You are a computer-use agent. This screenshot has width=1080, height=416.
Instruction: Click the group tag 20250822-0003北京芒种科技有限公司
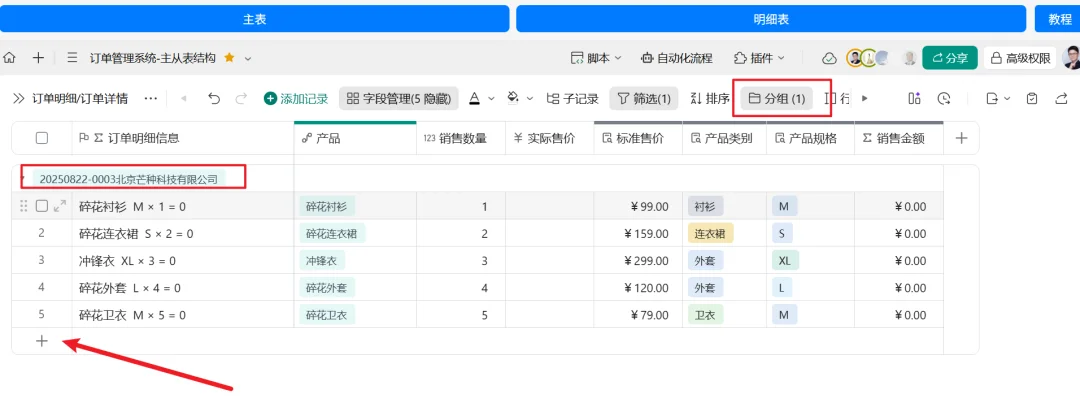[x=129, y=179]
